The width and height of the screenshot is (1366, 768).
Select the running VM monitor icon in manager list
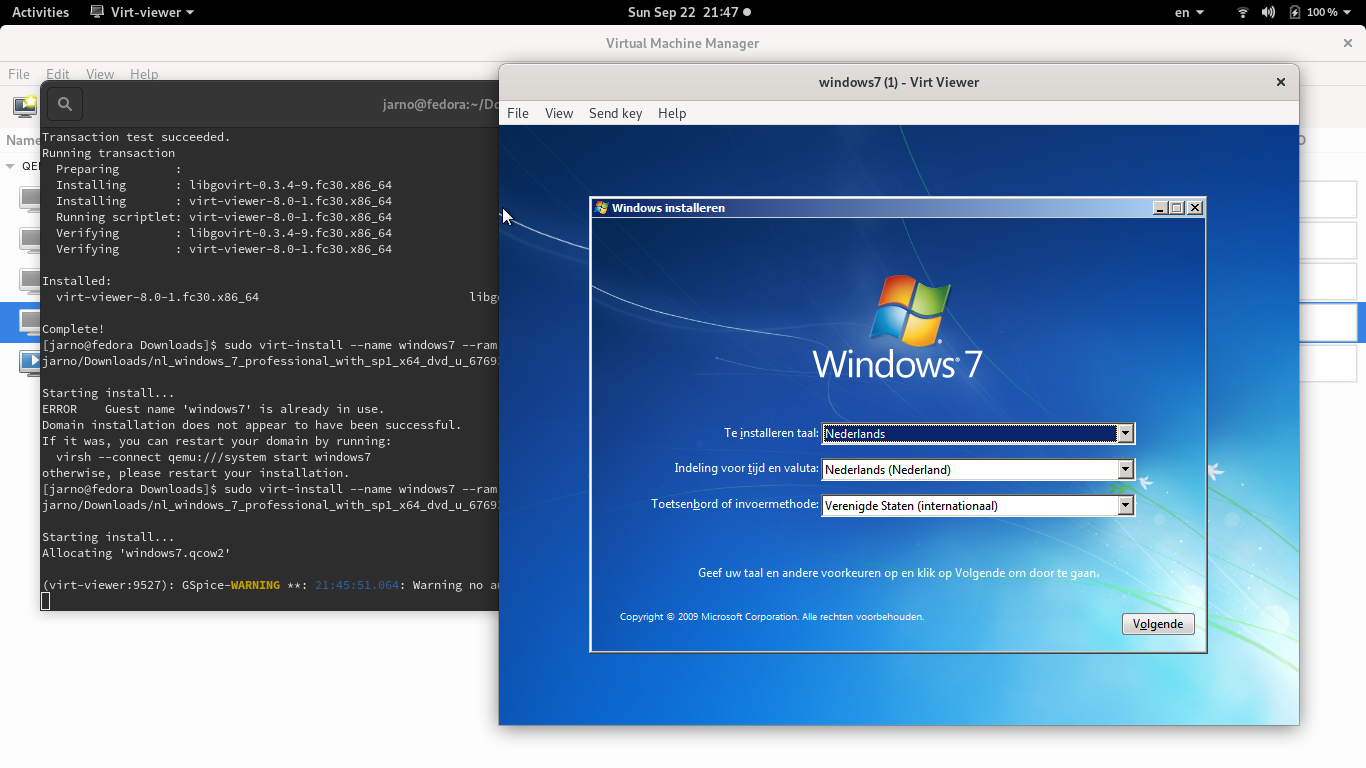pyautogui.click(x=29, y=362)
